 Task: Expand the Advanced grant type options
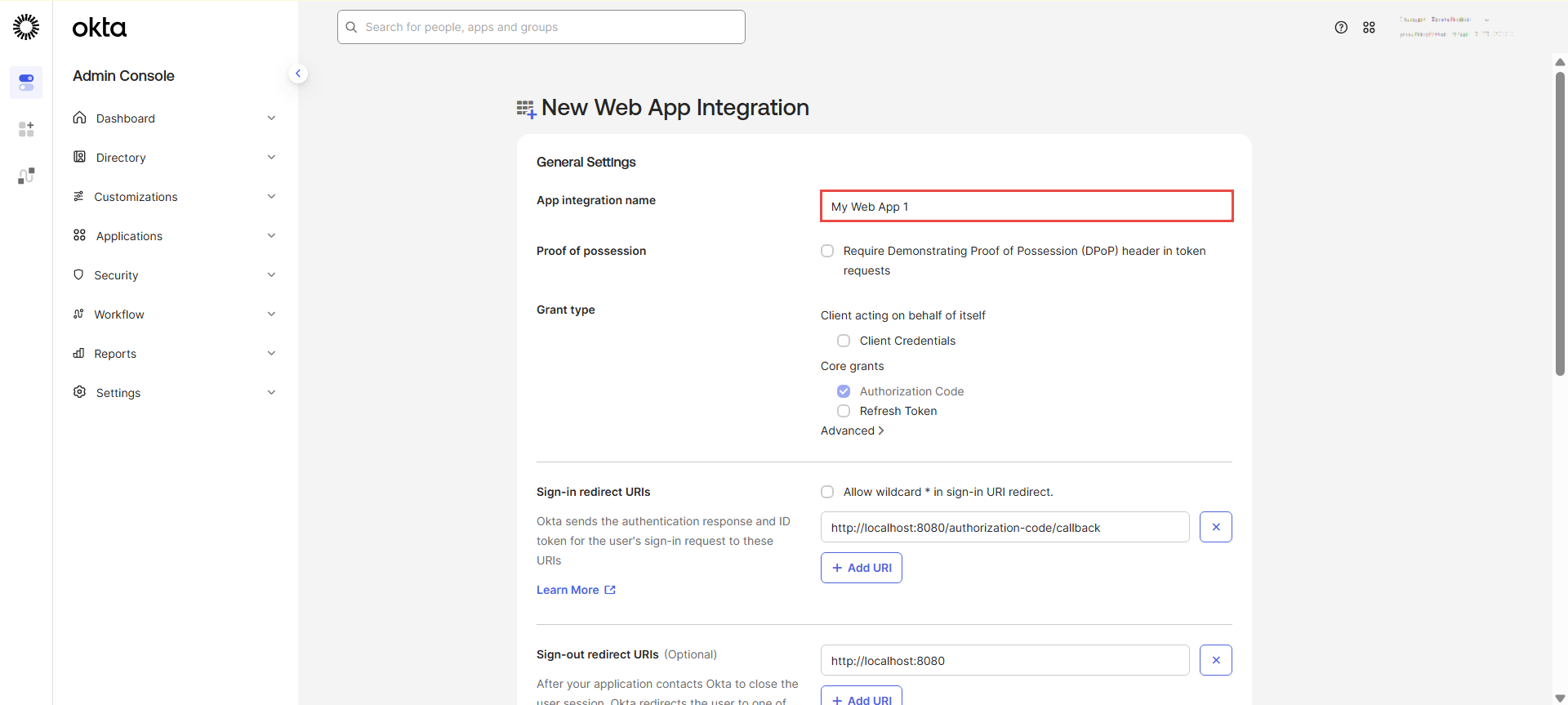pyautogui.click(x=852, y=431)
